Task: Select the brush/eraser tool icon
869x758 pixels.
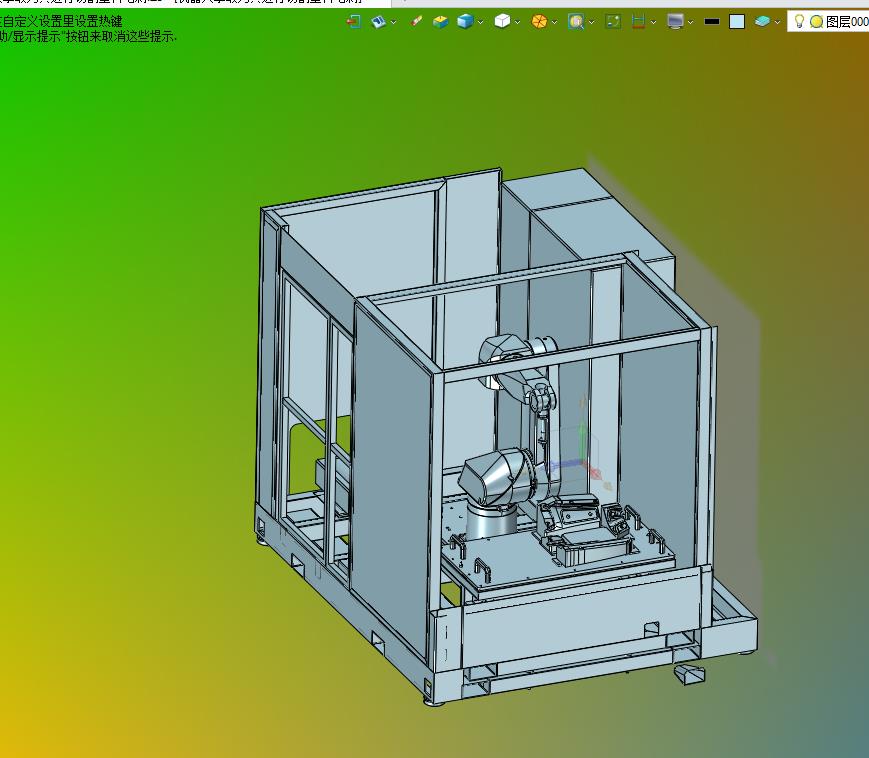Action: click(x=416, y=21)
